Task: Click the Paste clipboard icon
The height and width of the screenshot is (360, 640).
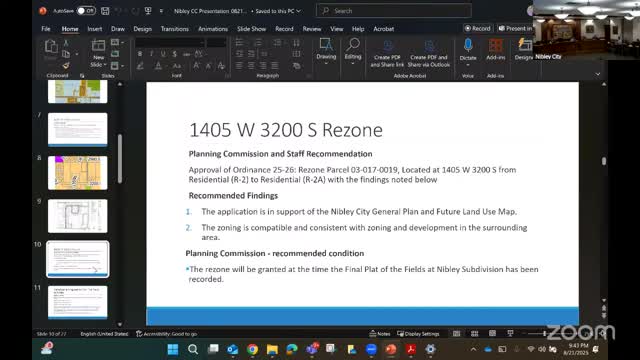Action: [x=51, y=47]
